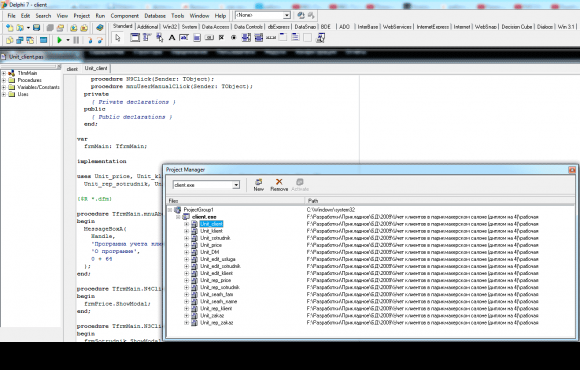Open the Project menu
This screenshot has height=370, width=580.
pos(81,16)
